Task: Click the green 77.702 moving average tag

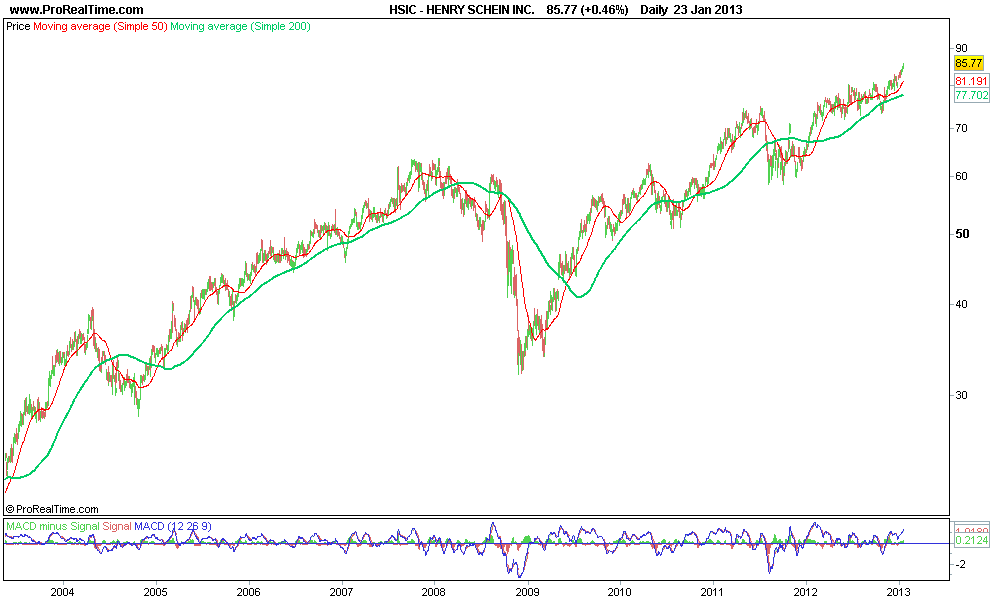Action: pyautogui.click(x=971, y=95)
